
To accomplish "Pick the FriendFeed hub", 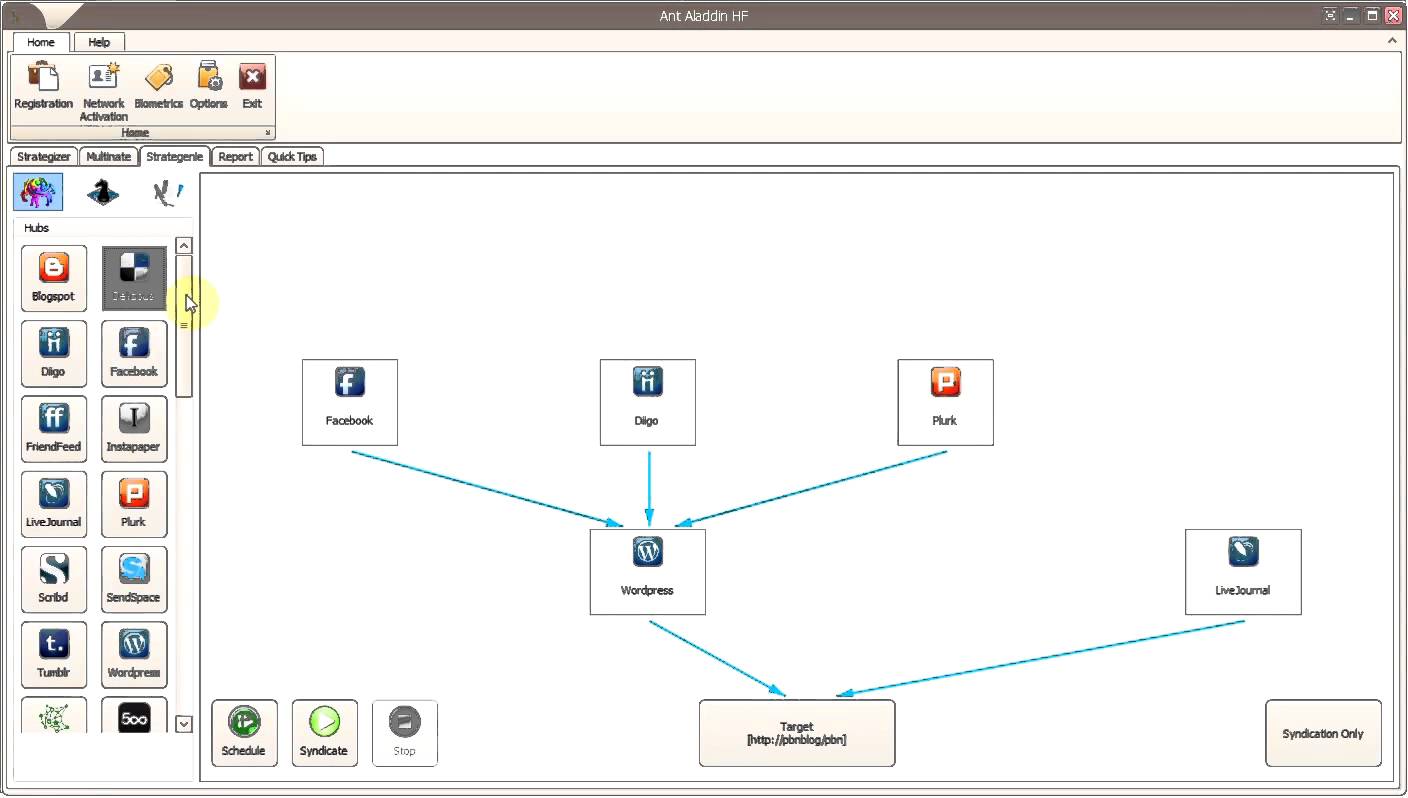I will (54, 429).
